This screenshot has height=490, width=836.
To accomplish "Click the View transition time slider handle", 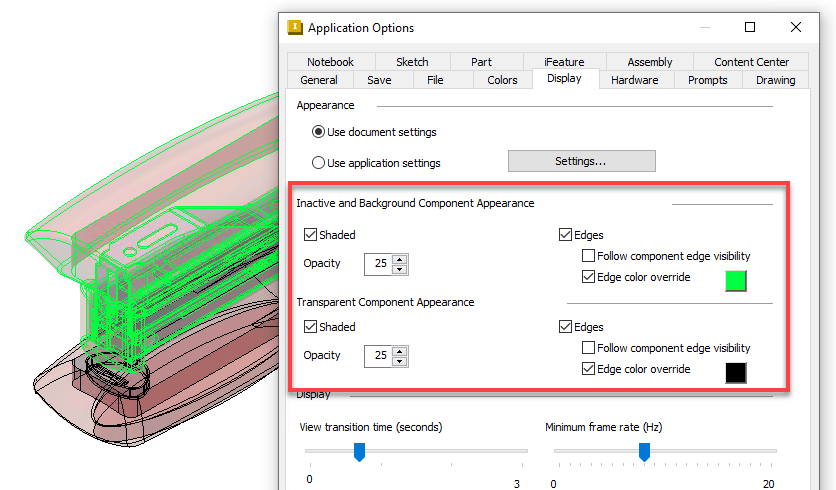I will (x=359, y=452).
